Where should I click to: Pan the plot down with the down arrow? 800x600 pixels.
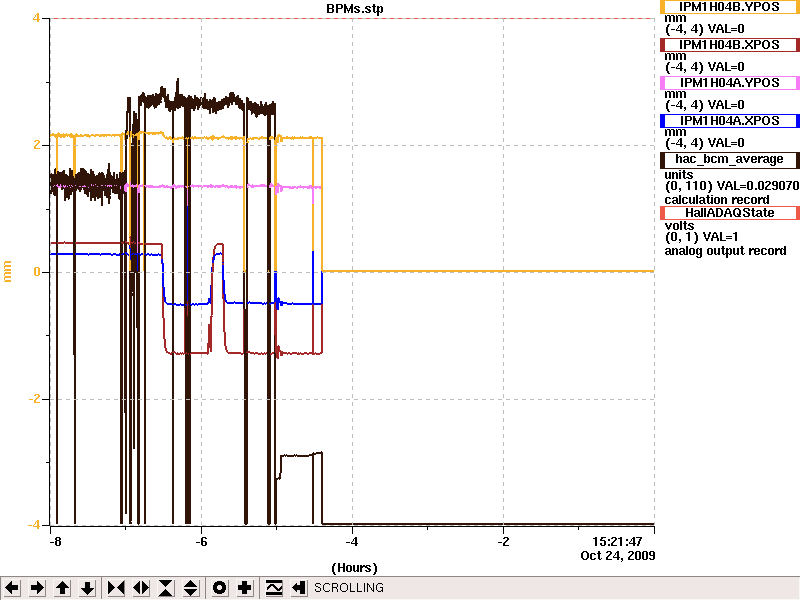pos(87,588)
